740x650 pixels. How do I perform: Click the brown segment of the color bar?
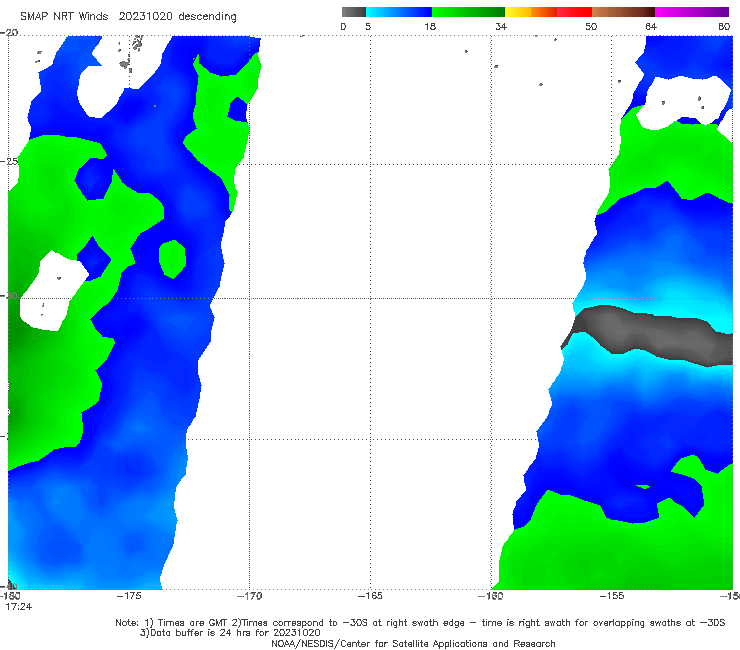[x=623, y=12]
